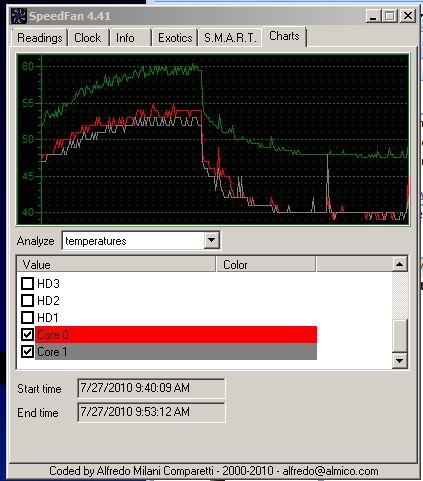This screenshot has height=481, width=423.
Task: Uncheck the Core 1 checkbox
Action: coord(27,351)
